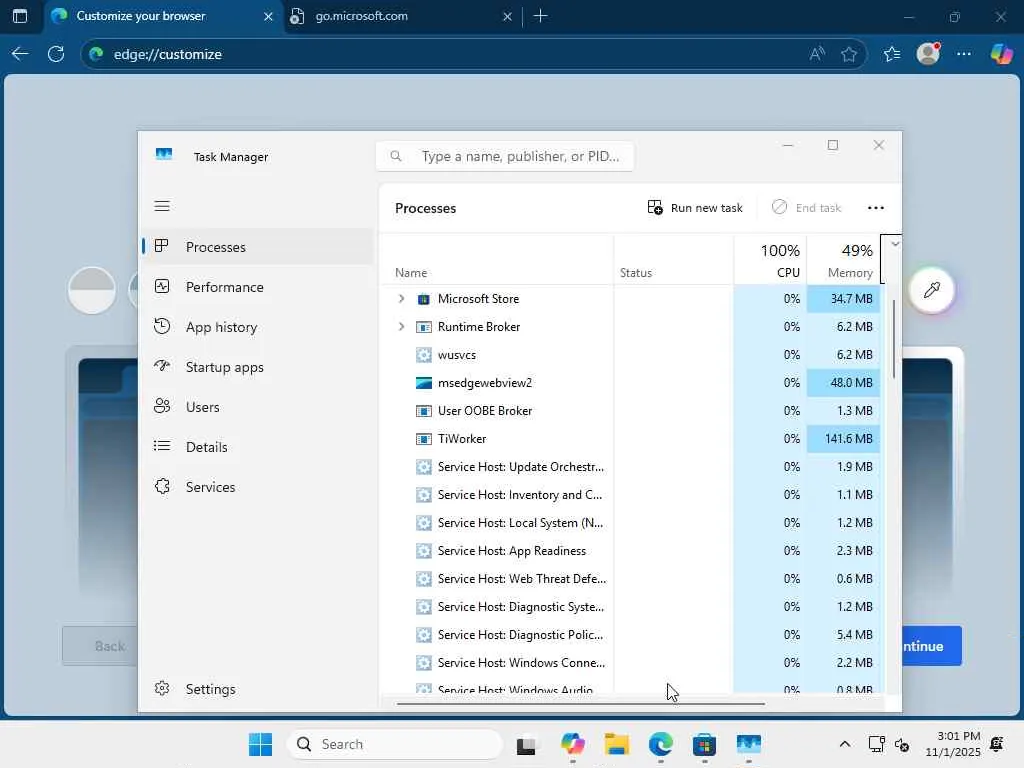Expand the Runtime Broker process group
This screenshot has height=768, width=1024.
coord(401,327)
